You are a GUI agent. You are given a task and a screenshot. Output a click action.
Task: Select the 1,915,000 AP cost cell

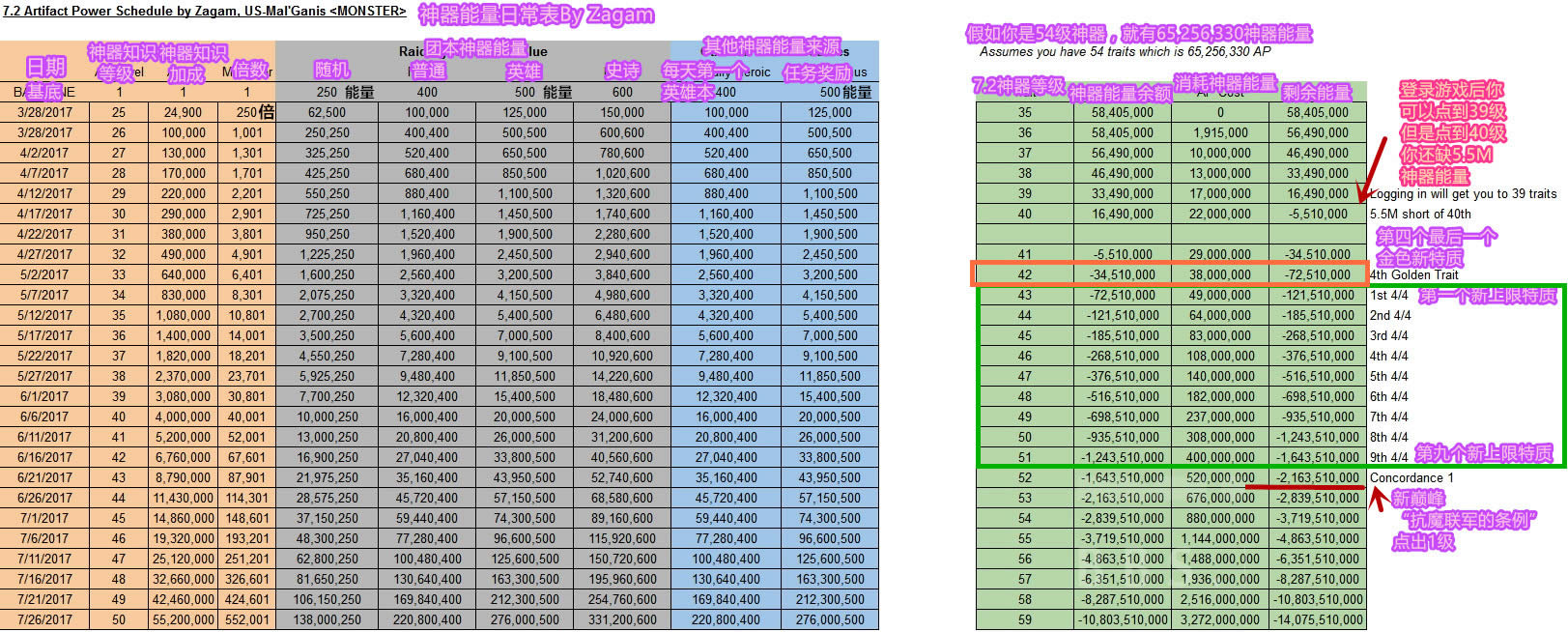[x=1220, y=132]
